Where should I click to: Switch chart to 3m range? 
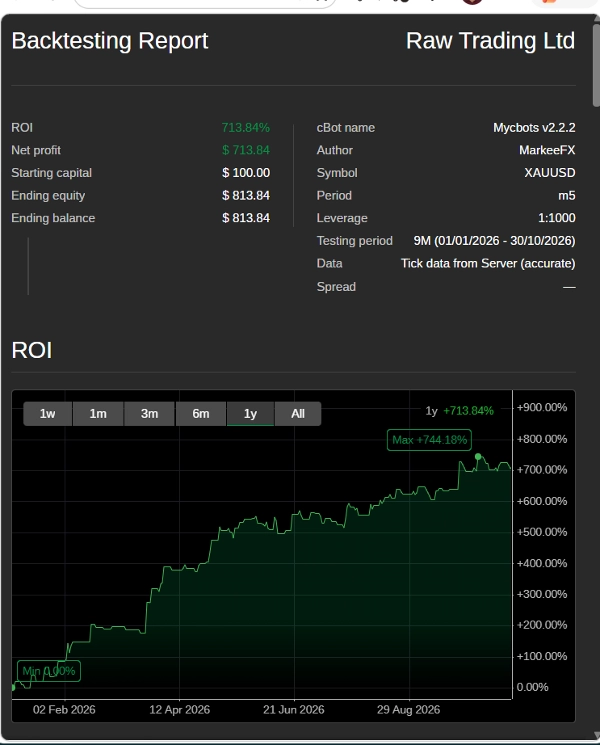[x=149, y=414]
